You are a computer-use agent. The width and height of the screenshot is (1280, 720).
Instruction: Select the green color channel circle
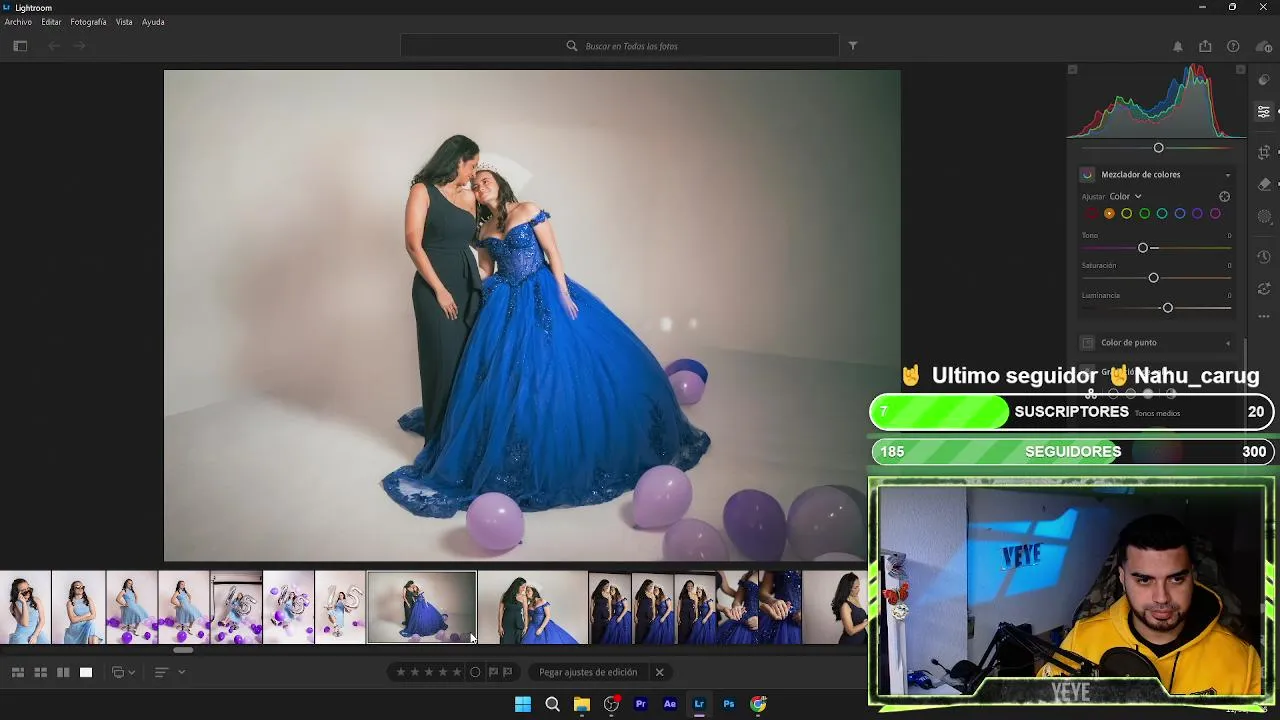(x=1145, y=214)
